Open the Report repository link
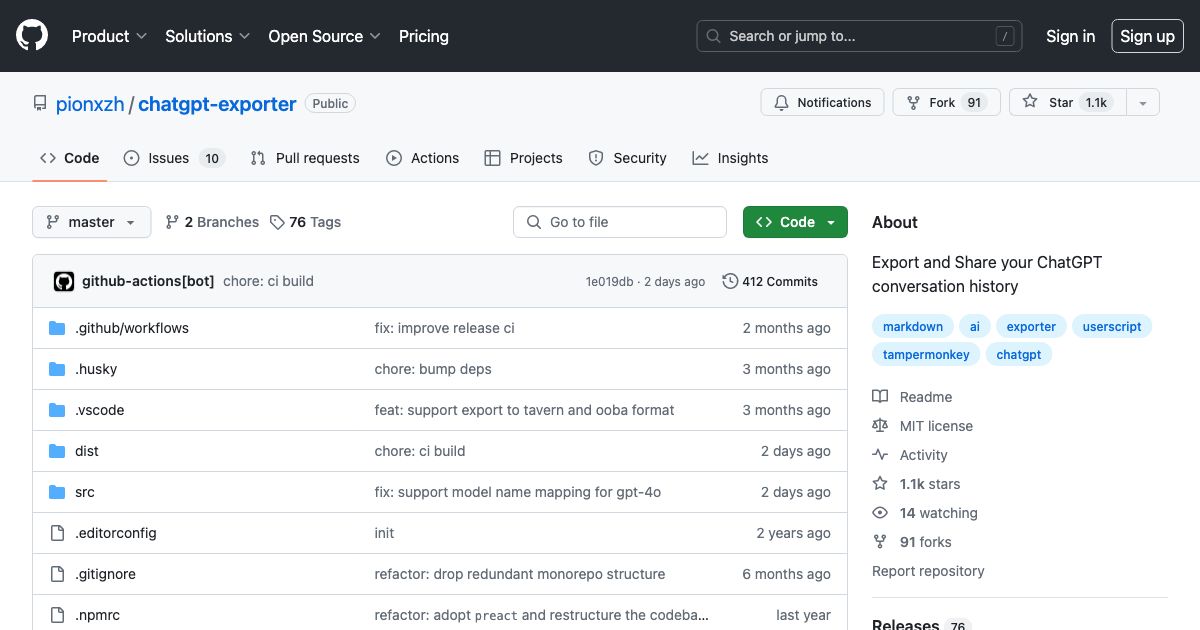The height and width of the screenshot is (630, 1200). [x=928, y=571]
